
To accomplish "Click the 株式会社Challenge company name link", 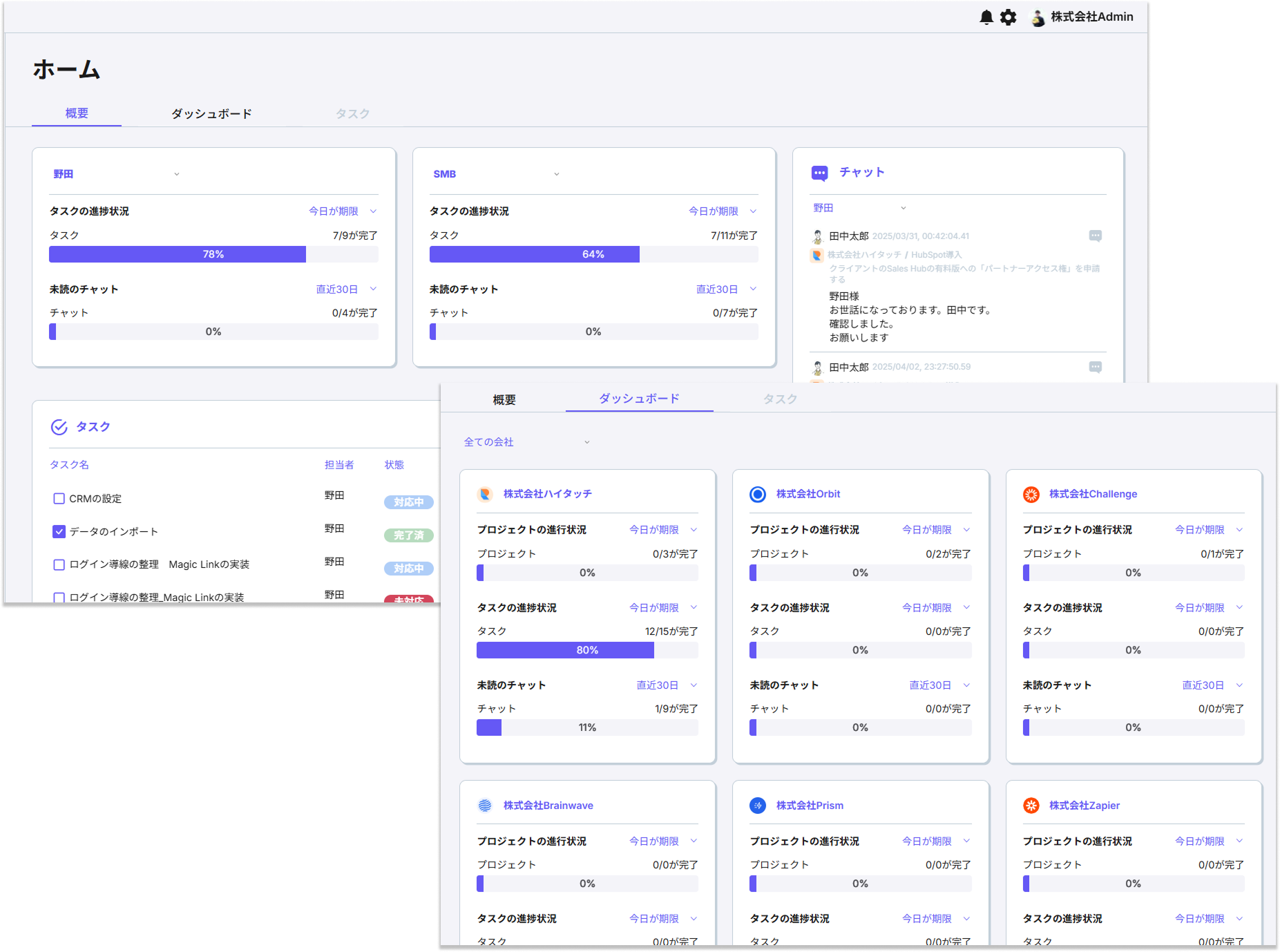I will click(x=1093, y=494).
